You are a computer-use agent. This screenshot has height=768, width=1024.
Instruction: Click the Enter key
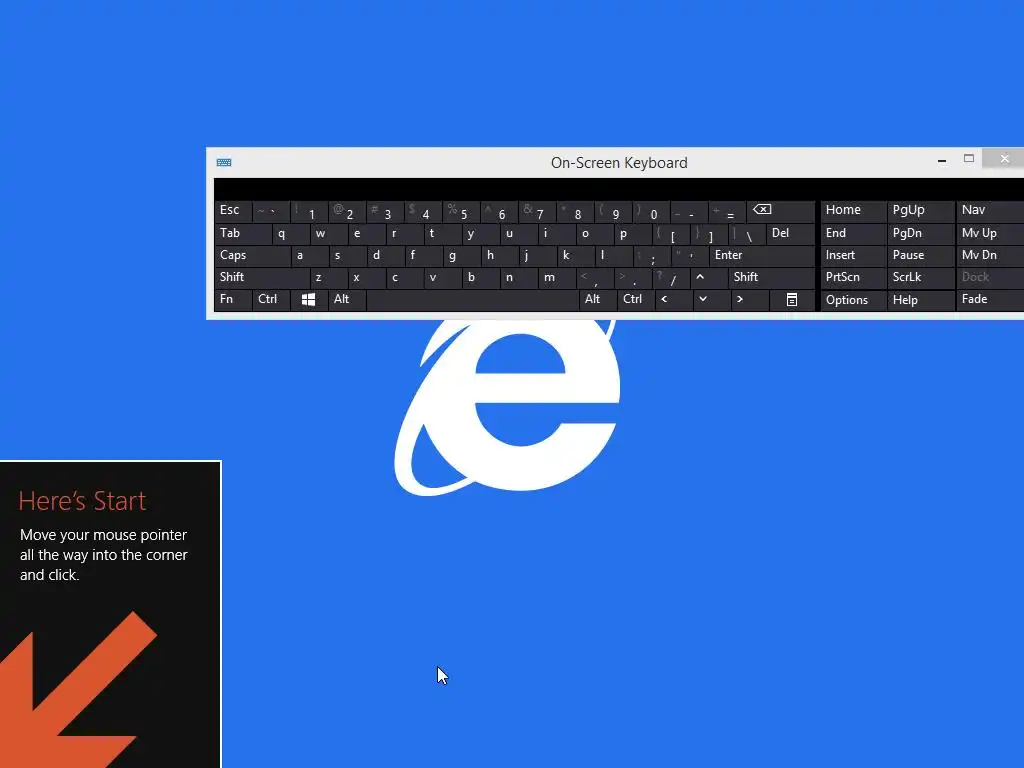pos(761,255)
